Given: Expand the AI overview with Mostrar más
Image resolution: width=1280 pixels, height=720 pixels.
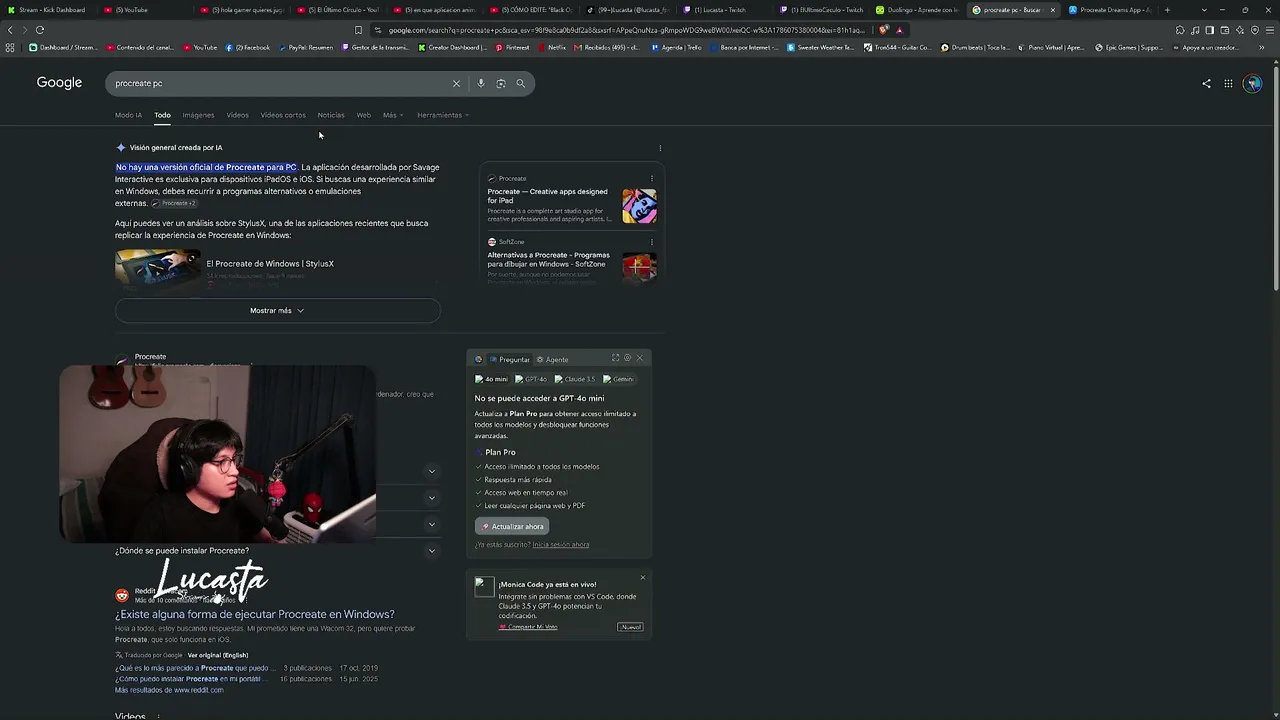Looking at the screenshot, I should coord(277,310).
